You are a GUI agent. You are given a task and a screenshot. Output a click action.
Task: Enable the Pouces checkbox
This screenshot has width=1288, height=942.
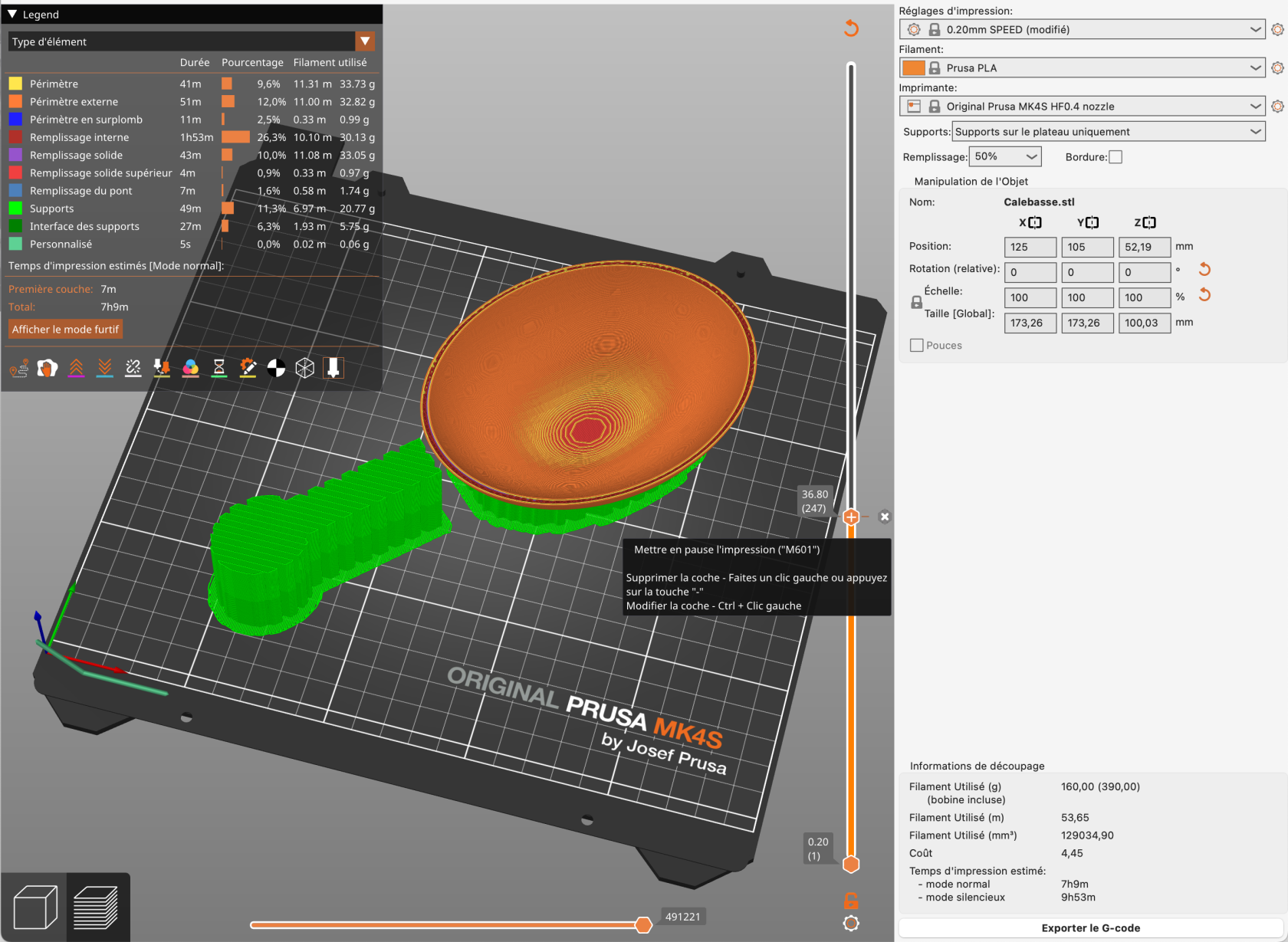[x=916, y=346]
